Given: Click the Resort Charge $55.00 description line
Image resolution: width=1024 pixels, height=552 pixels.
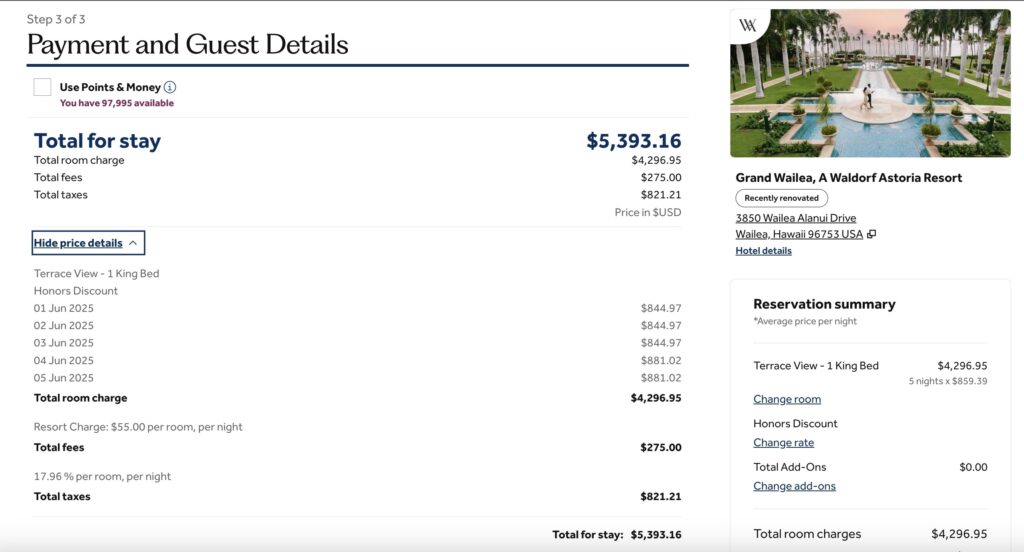Looking at the screenshot, I should [x=138, y=427].
